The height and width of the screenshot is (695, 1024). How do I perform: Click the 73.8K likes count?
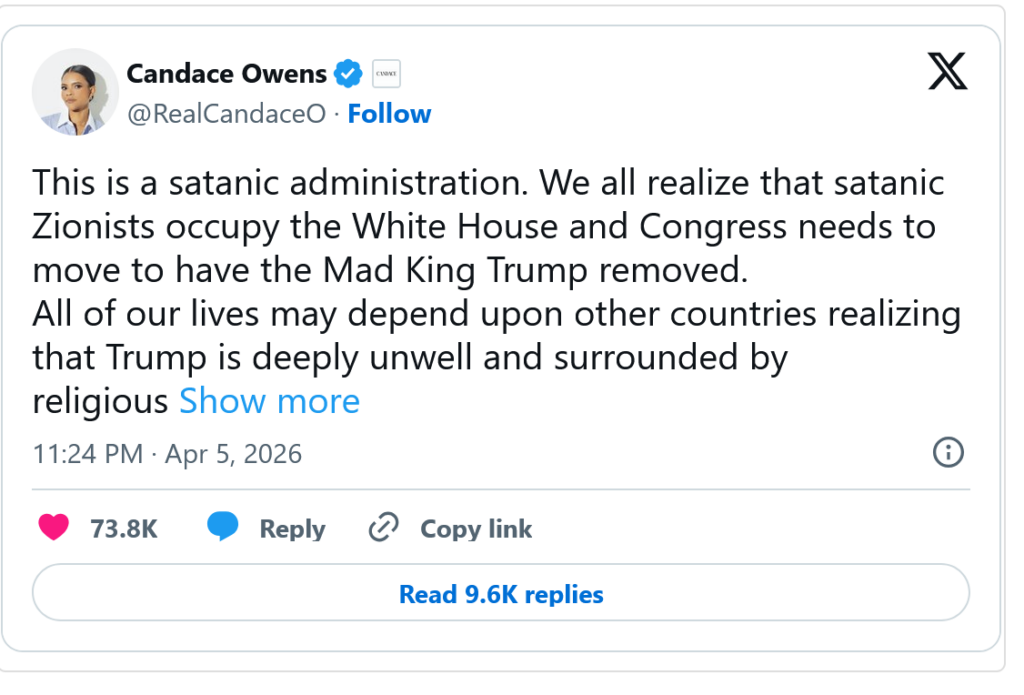124,529
